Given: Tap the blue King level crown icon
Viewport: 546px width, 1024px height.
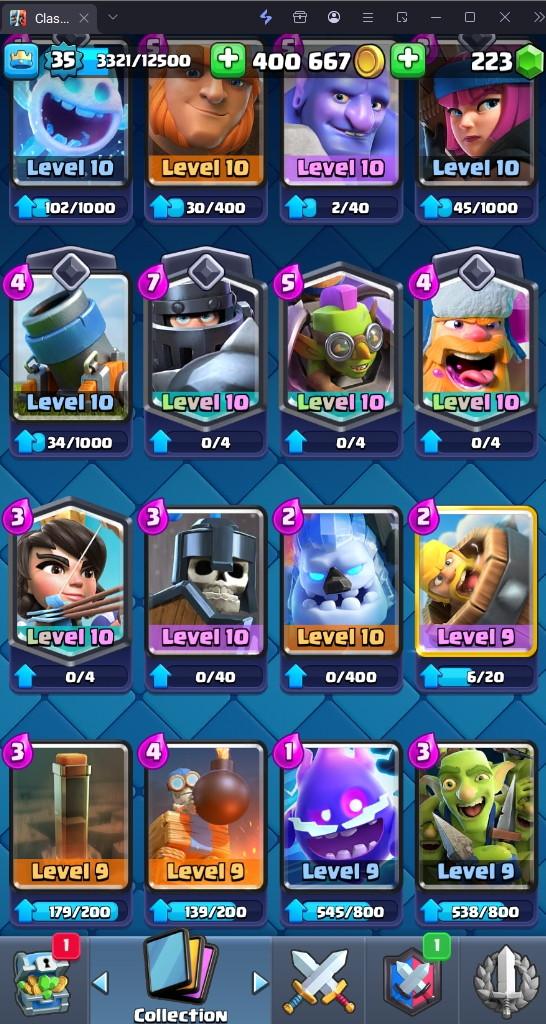Looking at the screenshot, I should [x=22, y=61].
